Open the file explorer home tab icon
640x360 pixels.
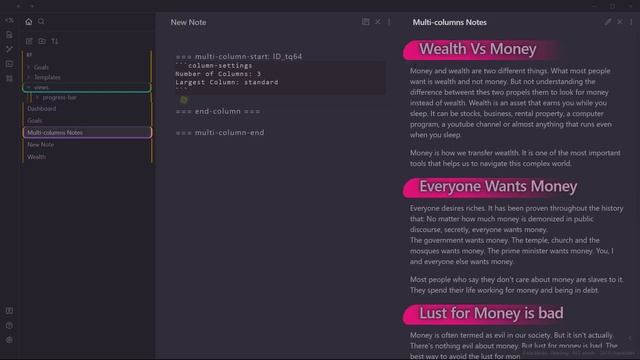coord(29,22)
